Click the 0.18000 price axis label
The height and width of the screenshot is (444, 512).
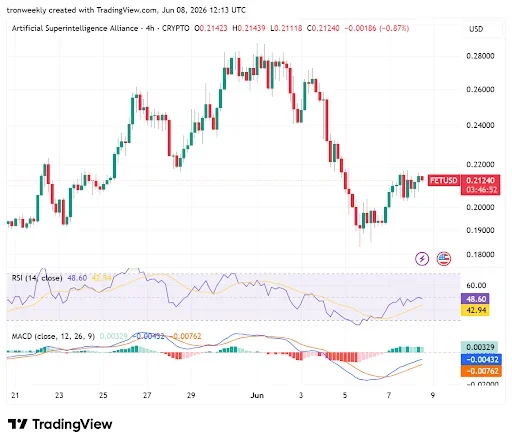coord(480,255)
